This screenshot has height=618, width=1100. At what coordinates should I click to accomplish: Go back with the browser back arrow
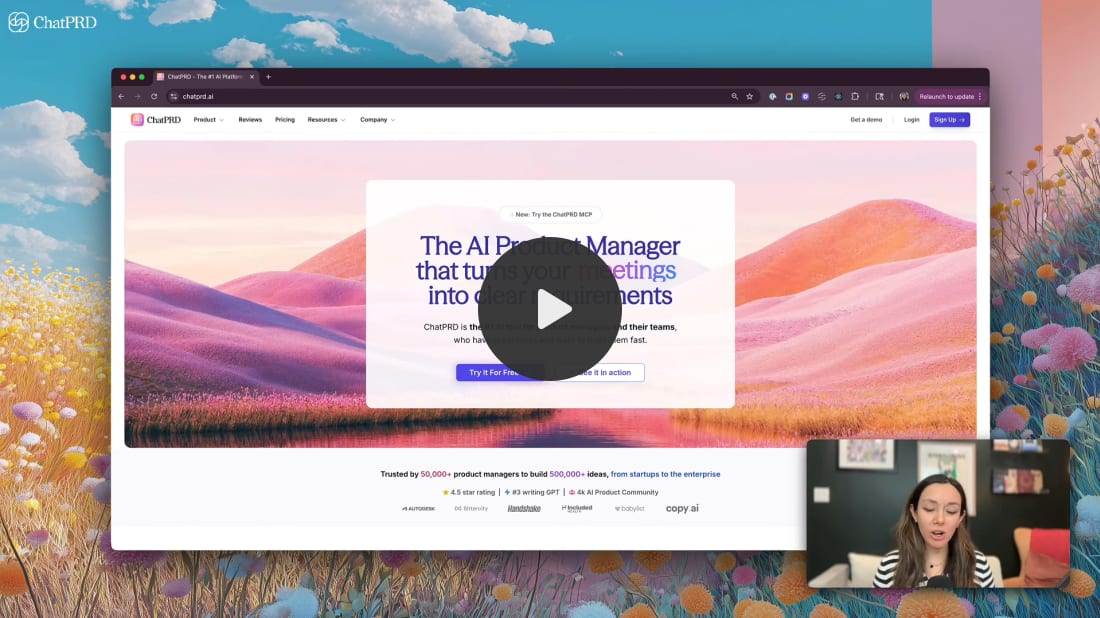(x=121, y=96)
